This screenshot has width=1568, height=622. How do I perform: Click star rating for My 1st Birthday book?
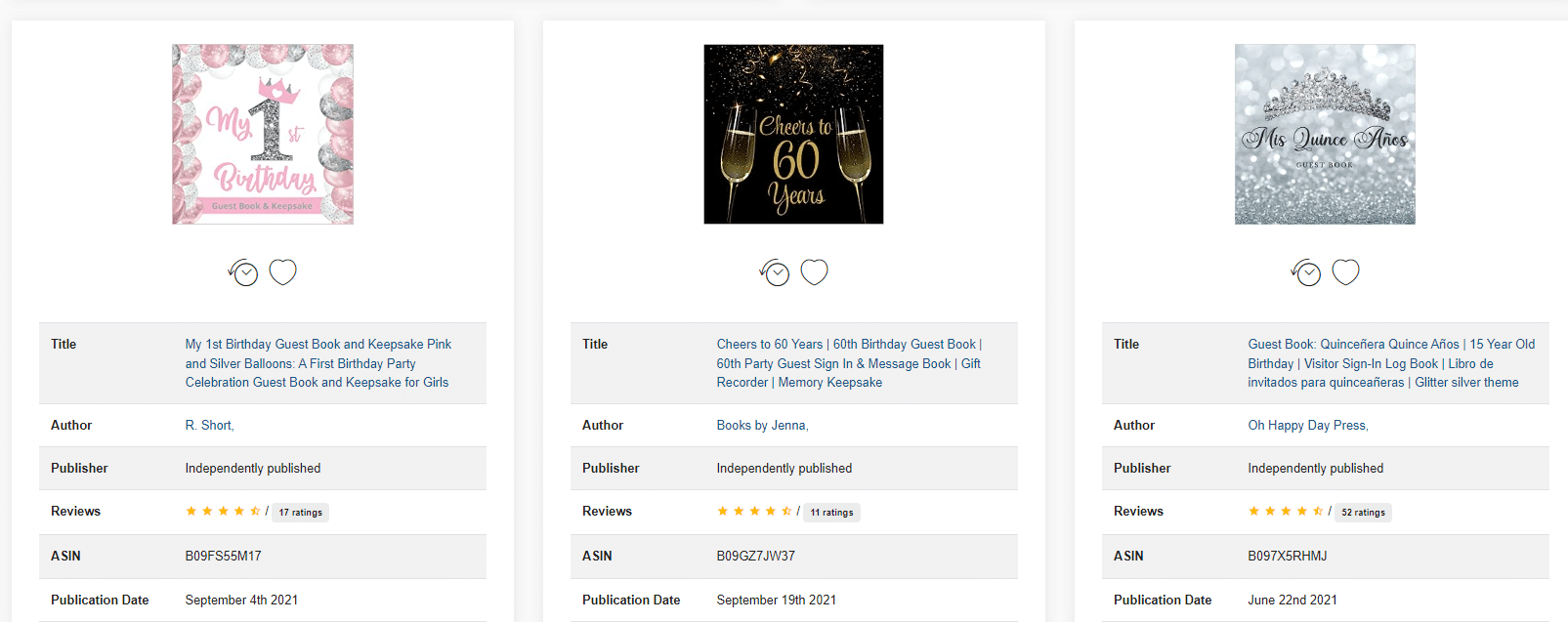tap(223, 512)
